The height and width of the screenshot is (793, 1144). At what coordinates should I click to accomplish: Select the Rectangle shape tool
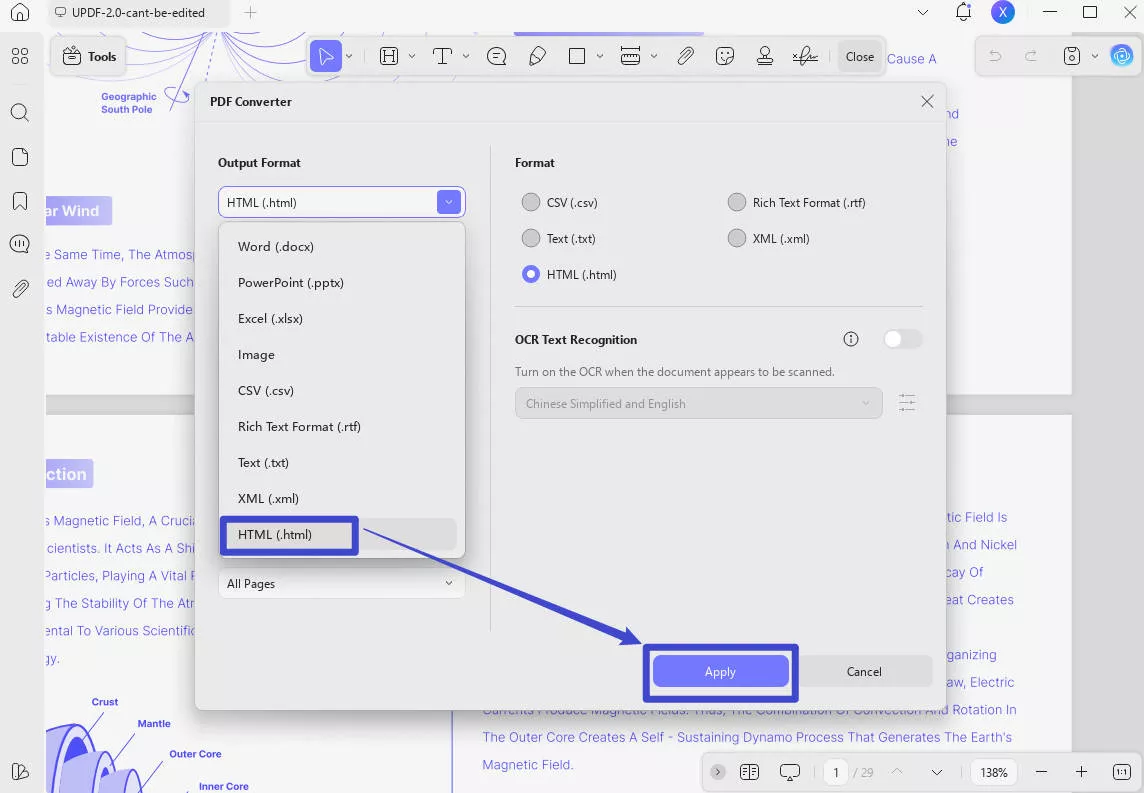click(578, 56)
